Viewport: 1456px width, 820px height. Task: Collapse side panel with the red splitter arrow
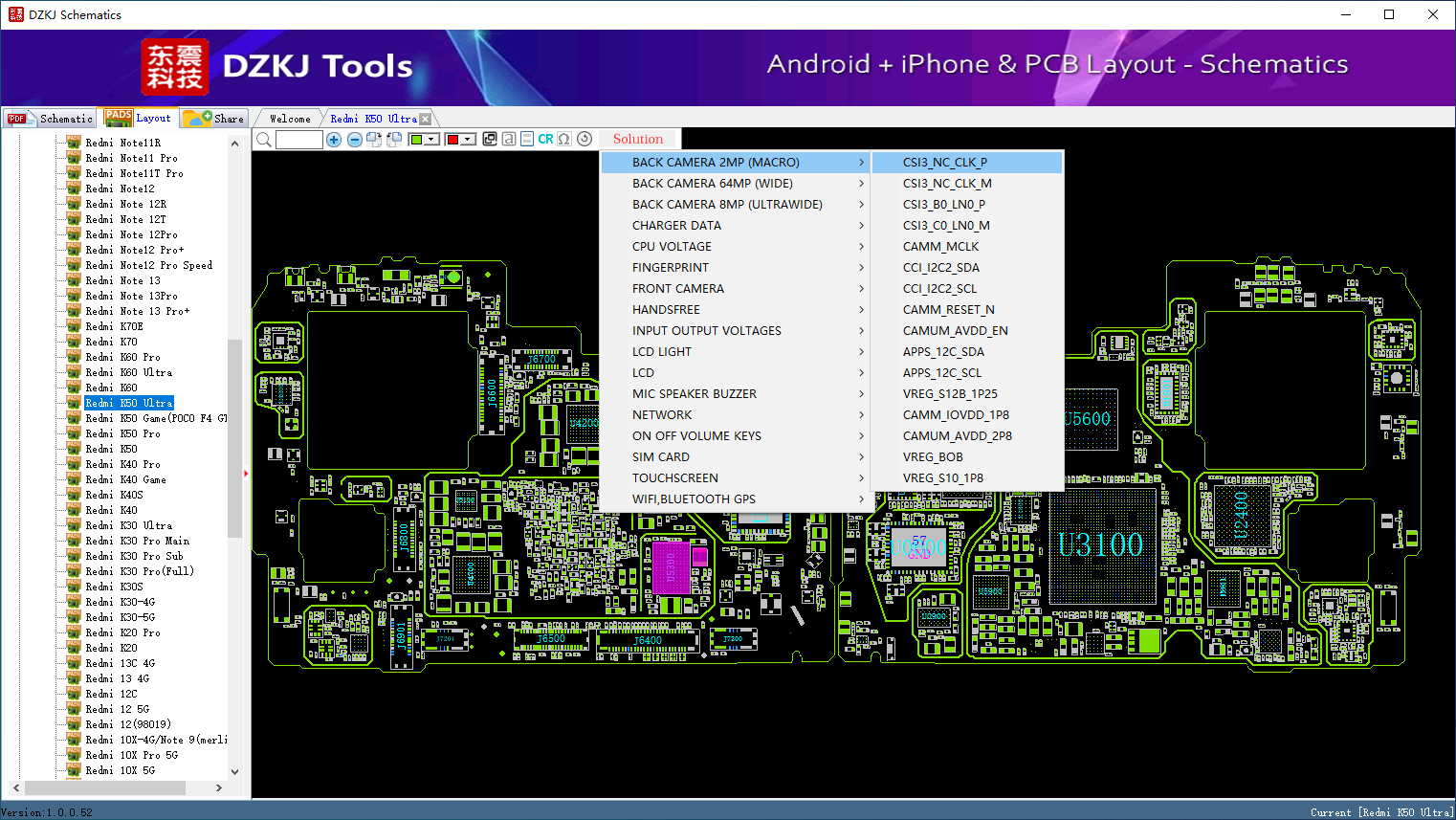click(246, 474)
